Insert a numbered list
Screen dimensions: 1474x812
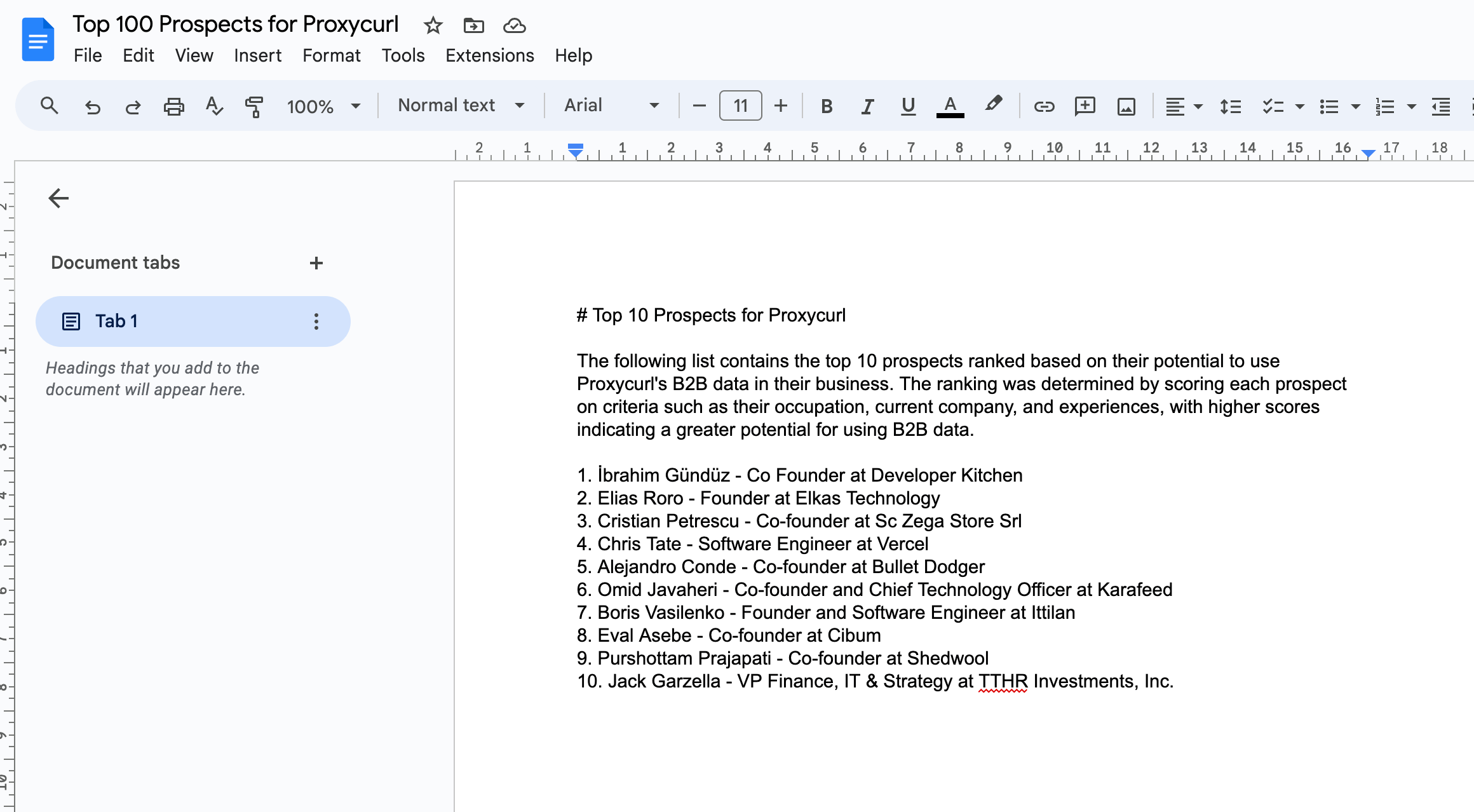(1385, 106)
